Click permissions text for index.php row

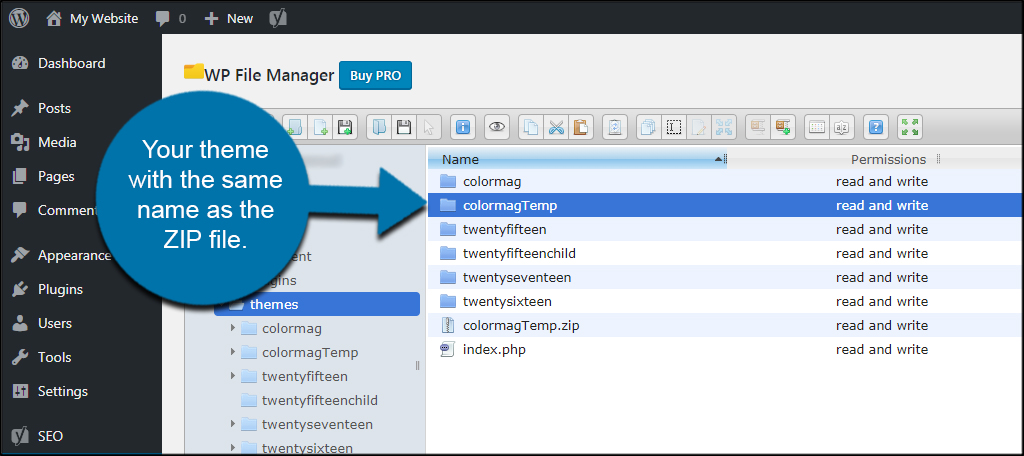tap(882, 350)
